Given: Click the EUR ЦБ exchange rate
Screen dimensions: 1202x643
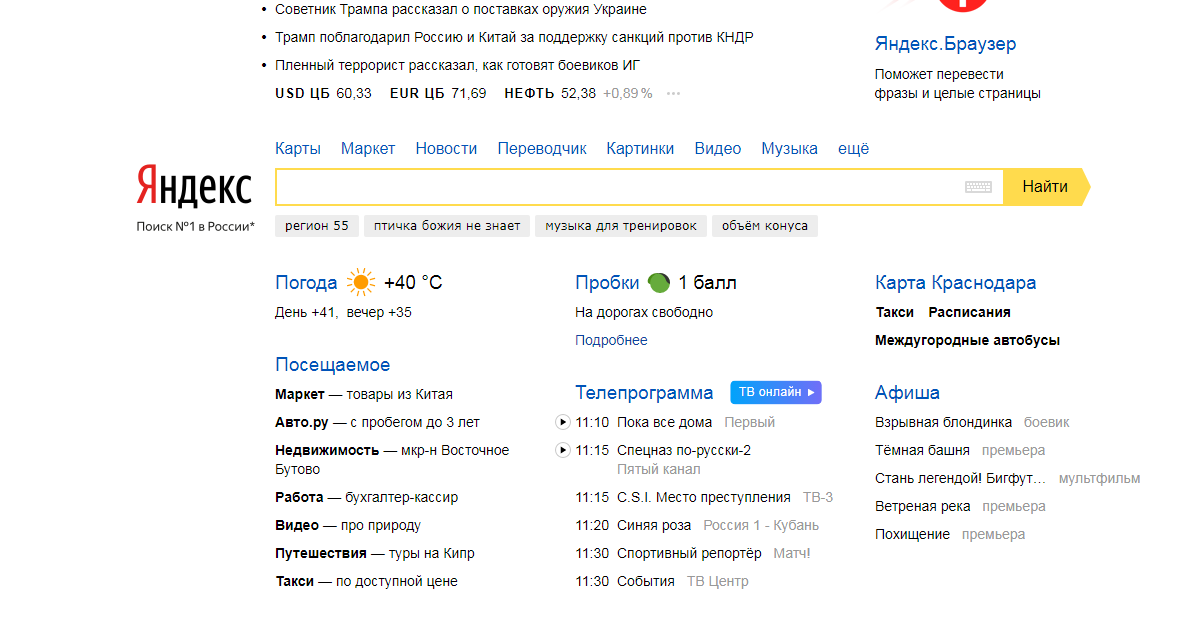Looking at the screenshot, I should [438, 93].
